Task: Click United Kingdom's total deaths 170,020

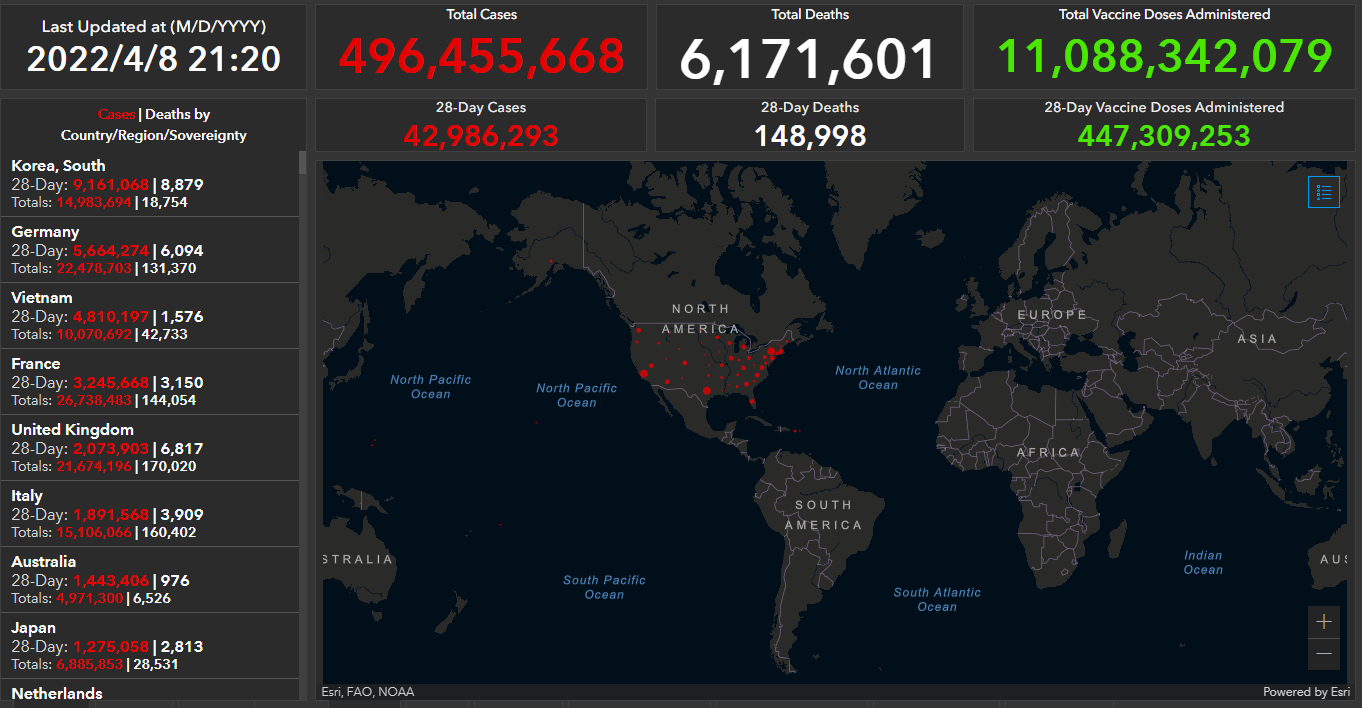Action: coord(169,466)
